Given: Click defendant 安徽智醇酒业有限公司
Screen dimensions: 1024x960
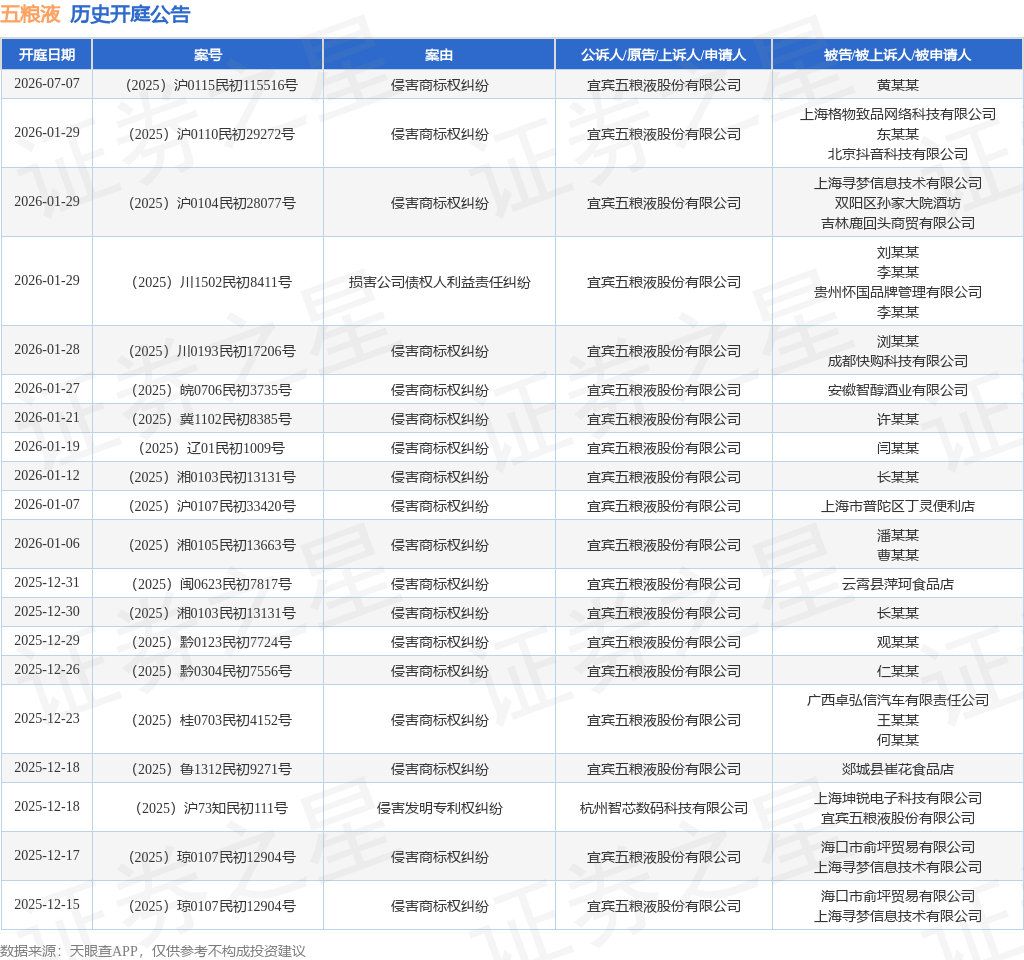Looking at the screenshot, I should pos(897,390).
